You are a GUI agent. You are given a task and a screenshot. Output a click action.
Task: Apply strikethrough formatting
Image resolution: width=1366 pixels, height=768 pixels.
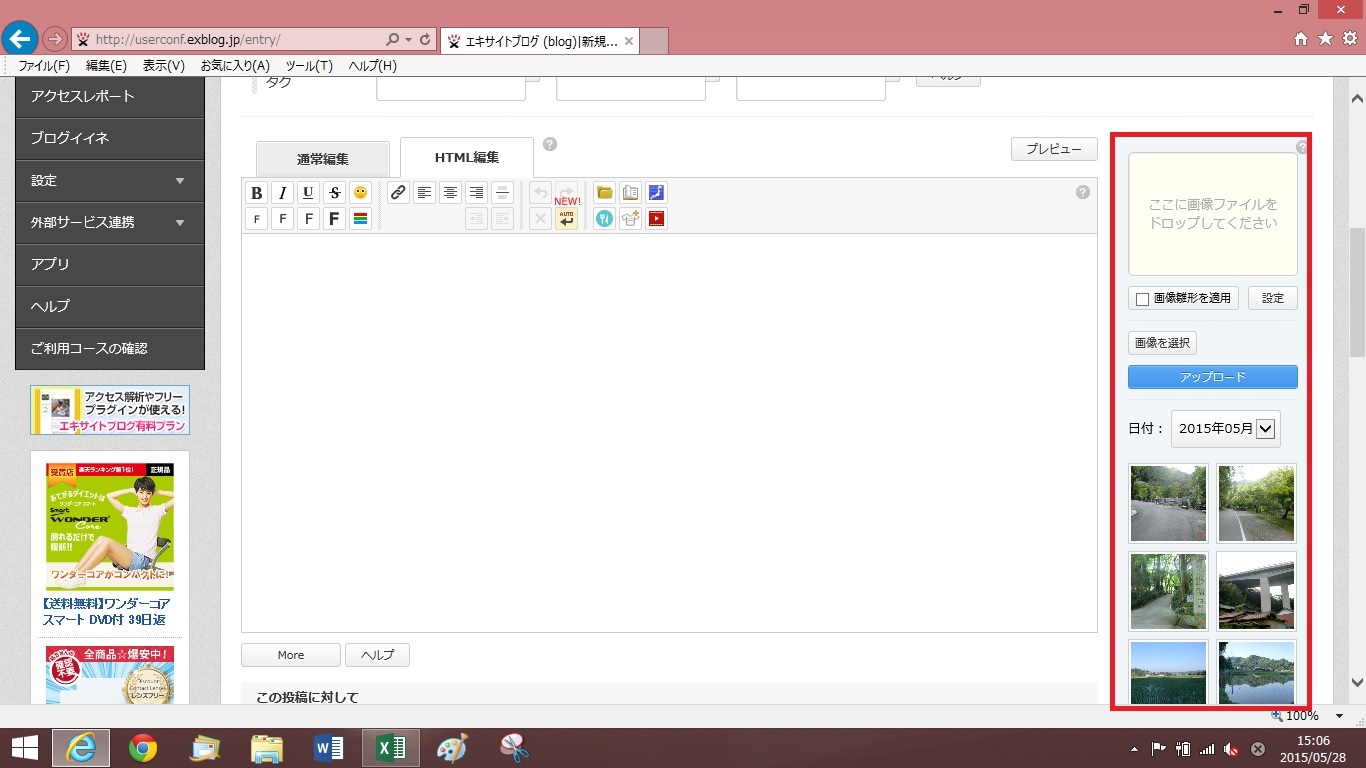tap(335, 193)
